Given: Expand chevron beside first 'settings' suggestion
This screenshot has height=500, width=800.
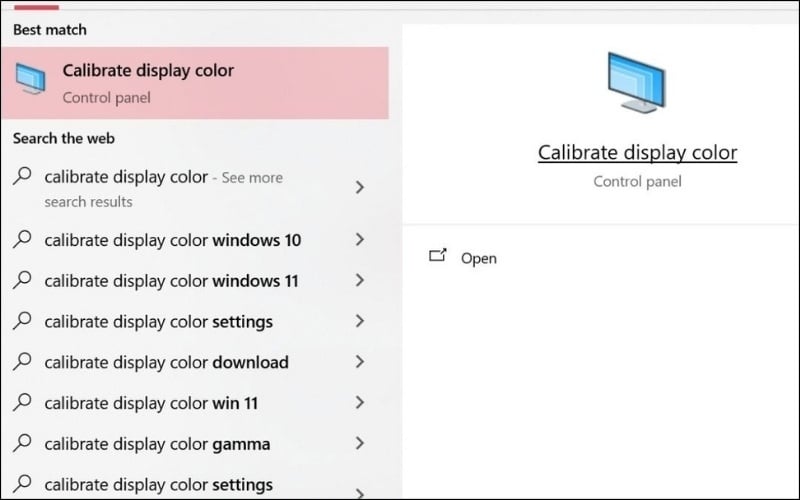Looking at the screenshot, I should (x=360, y=321).
